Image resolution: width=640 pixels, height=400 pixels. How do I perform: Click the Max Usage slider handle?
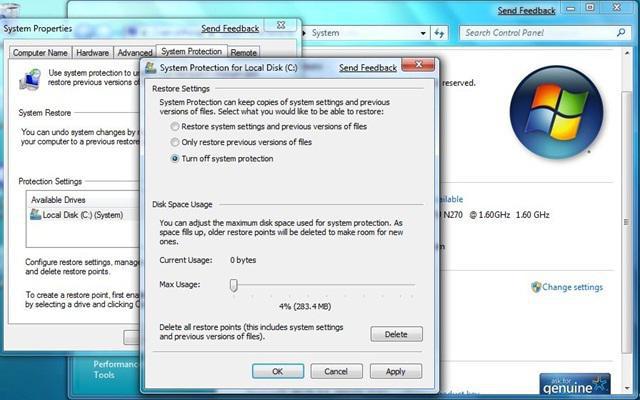[x=233, y=285]
